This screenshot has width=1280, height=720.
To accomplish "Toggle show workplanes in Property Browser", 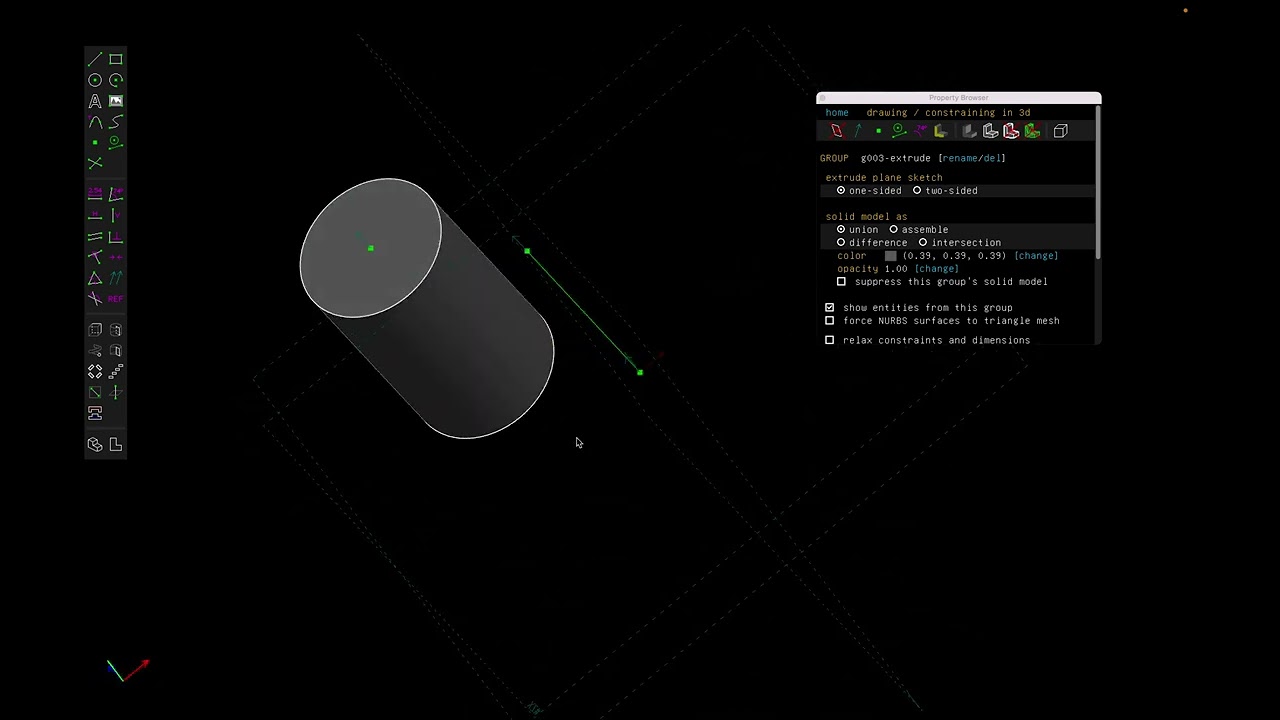I will coord(838,131).
